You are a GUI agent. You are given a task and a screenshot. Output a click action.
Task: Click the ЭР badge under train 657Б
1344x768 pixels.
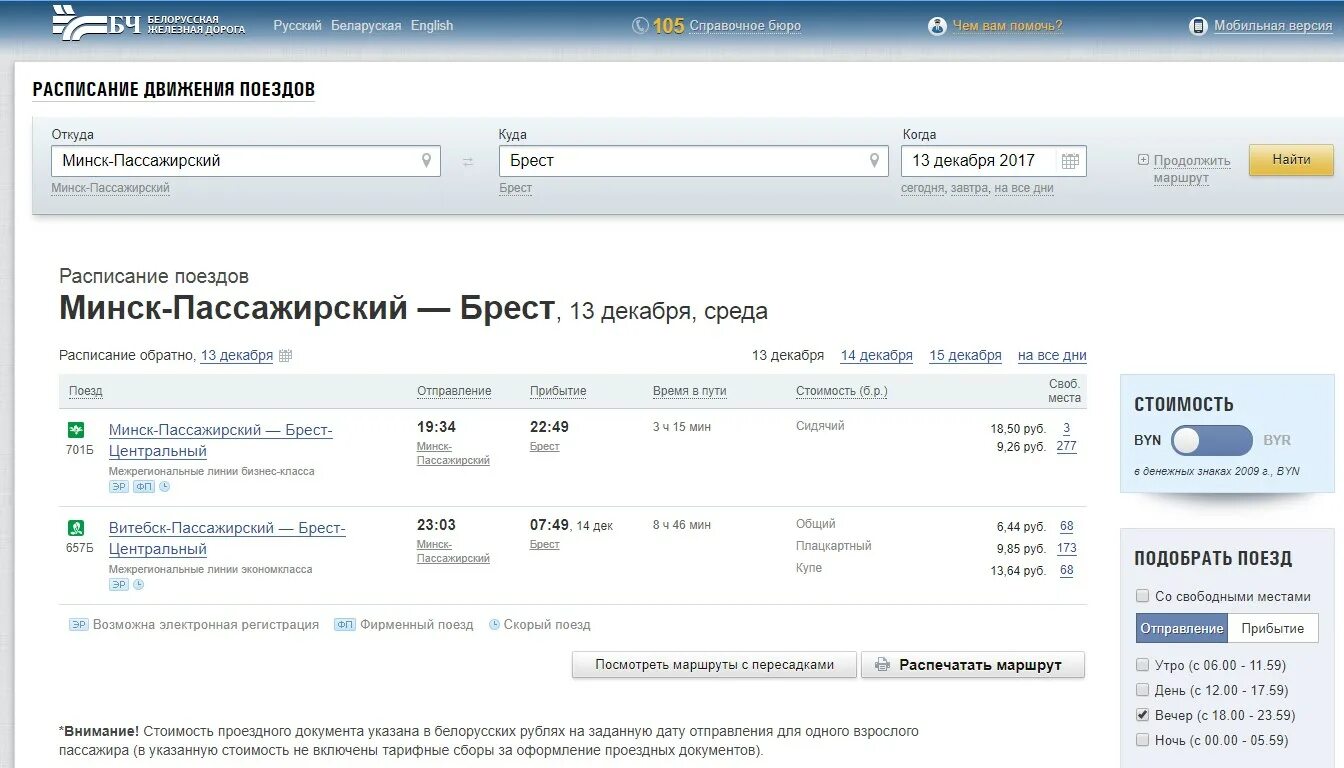point(119,585)
